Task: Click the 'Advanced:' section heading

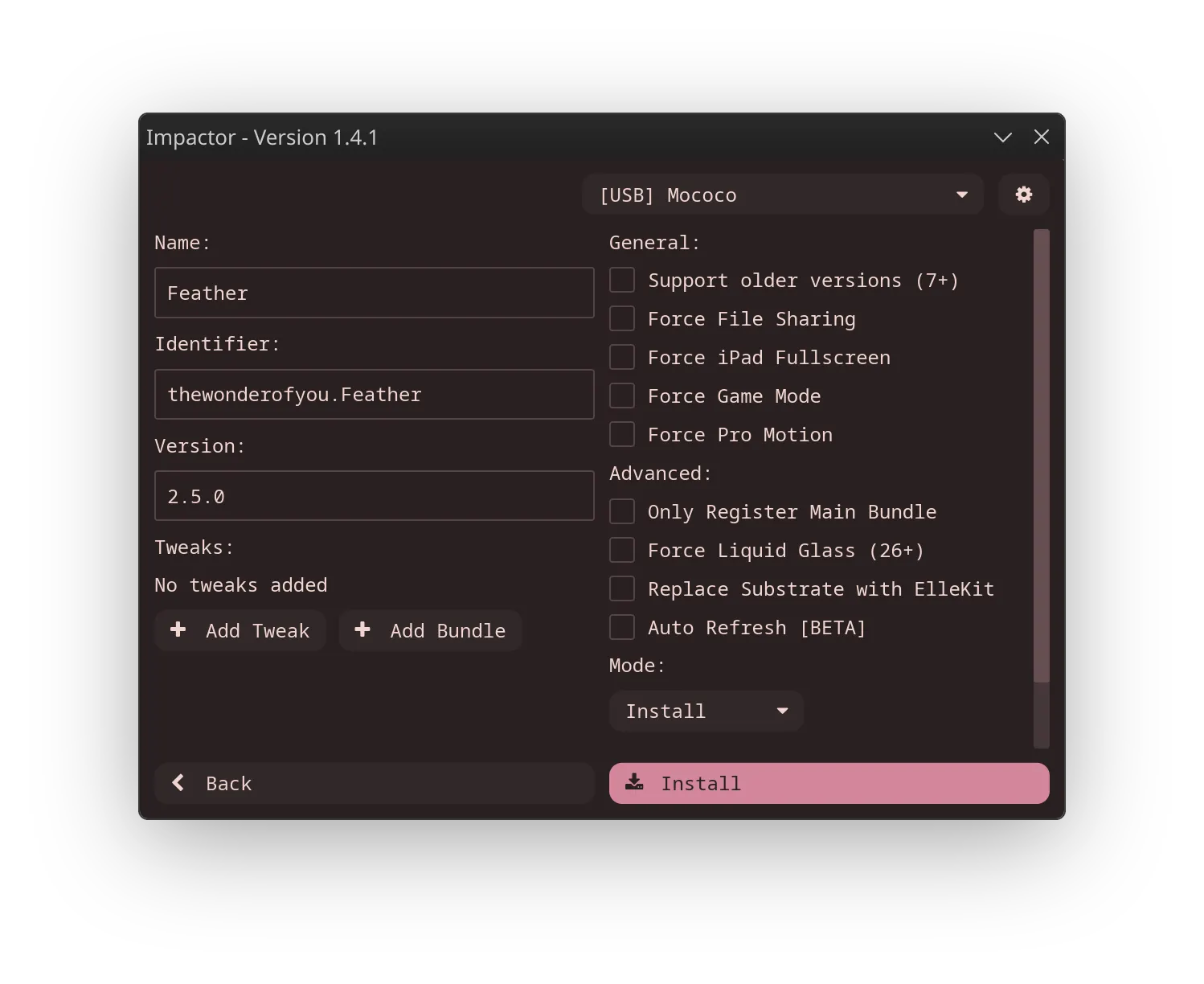Action: coord(660,474)
